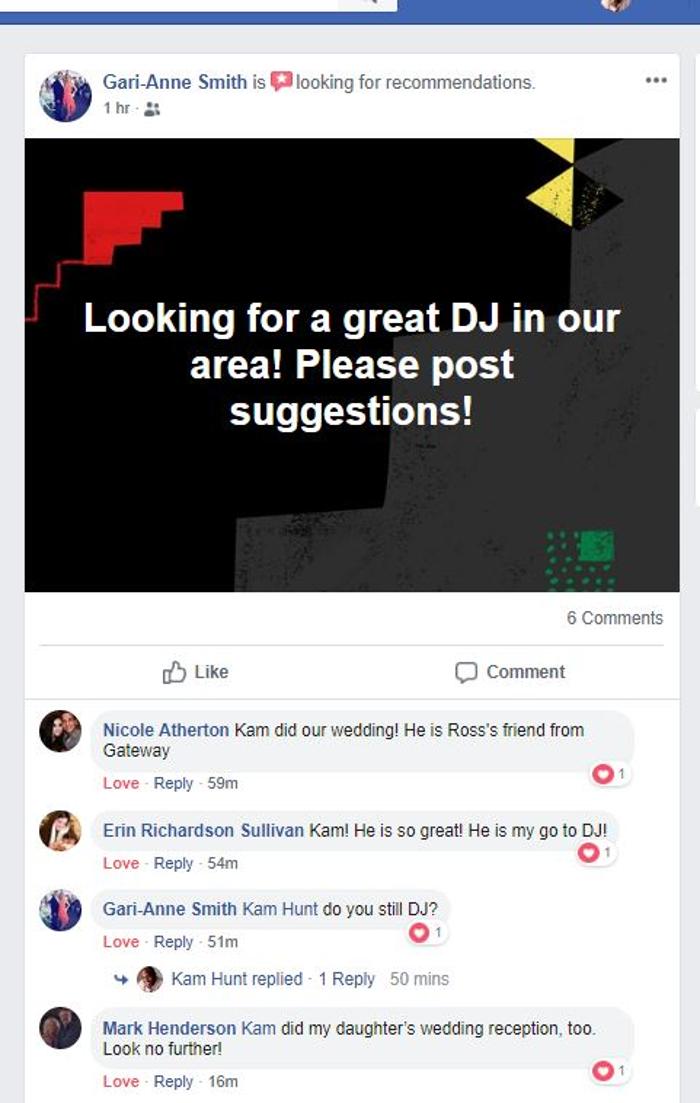Image resolution: width=700 pixels, height=1103 pixels.
Task: Toggle Love on Erin Richardson Sullivan's comment
Action: [121, 863]
